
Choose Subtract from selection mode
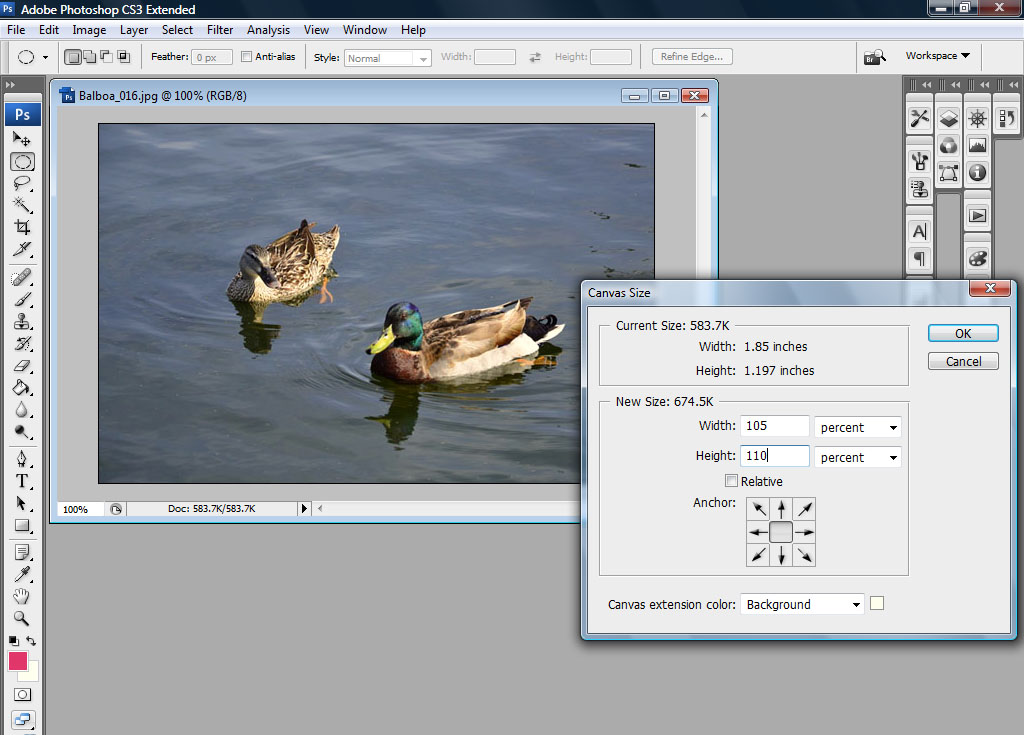click(x=106, y=57)
